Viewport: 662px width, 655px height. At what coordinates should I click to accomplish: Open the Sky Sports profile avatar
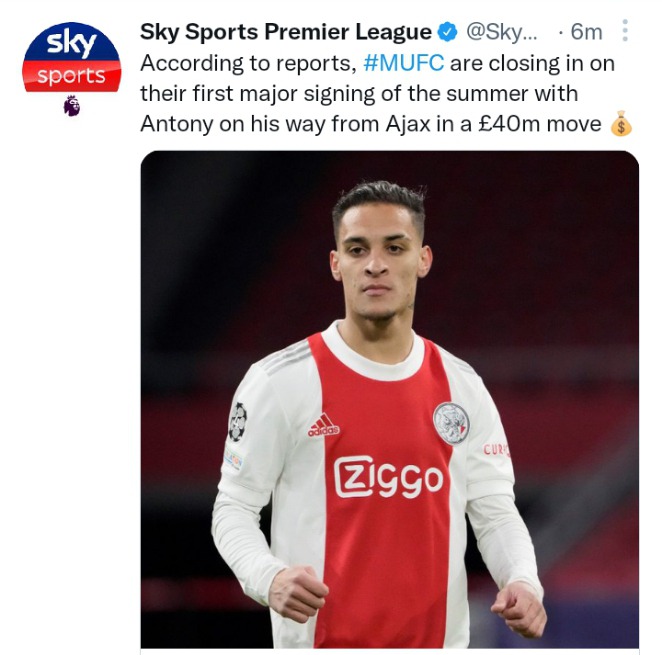tap(72, 57)
